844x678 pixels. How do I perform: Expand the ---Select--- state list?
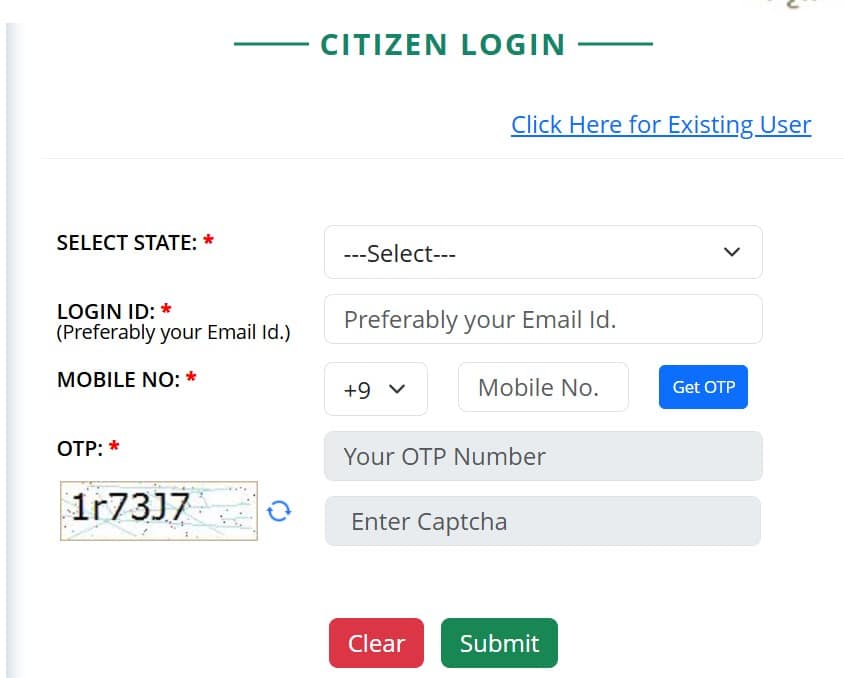click(543, 252)
